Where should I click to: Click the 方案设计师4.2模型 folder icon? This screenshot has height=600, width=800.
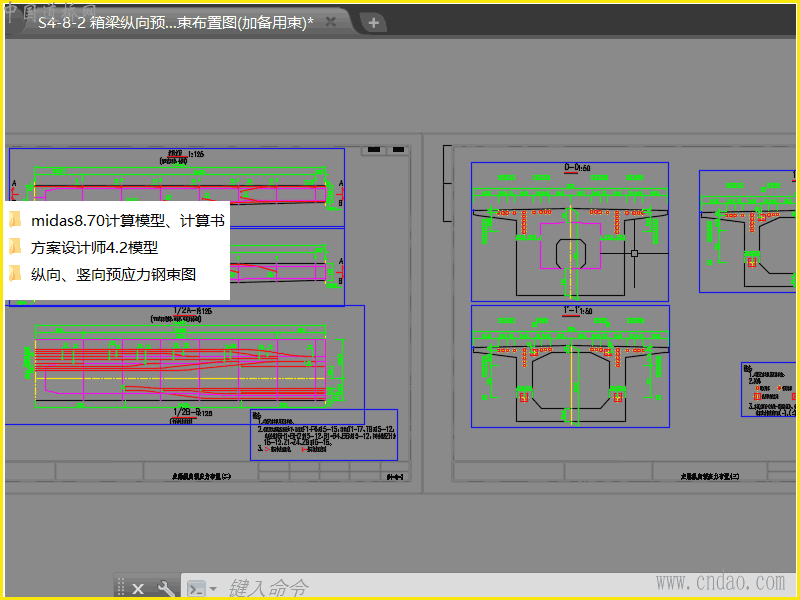(15, 247)
